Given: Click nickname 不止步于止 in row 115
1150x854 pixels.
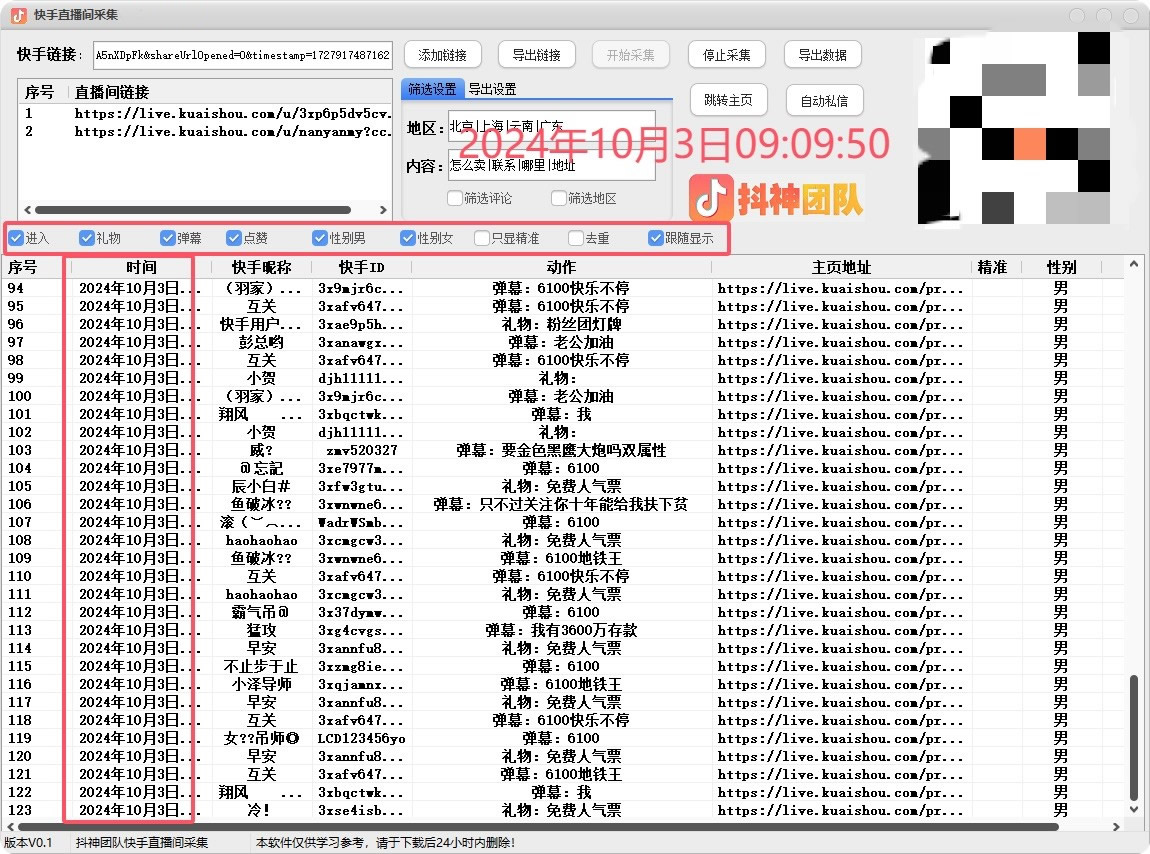Looking at the screenshot, I should 261,667.
